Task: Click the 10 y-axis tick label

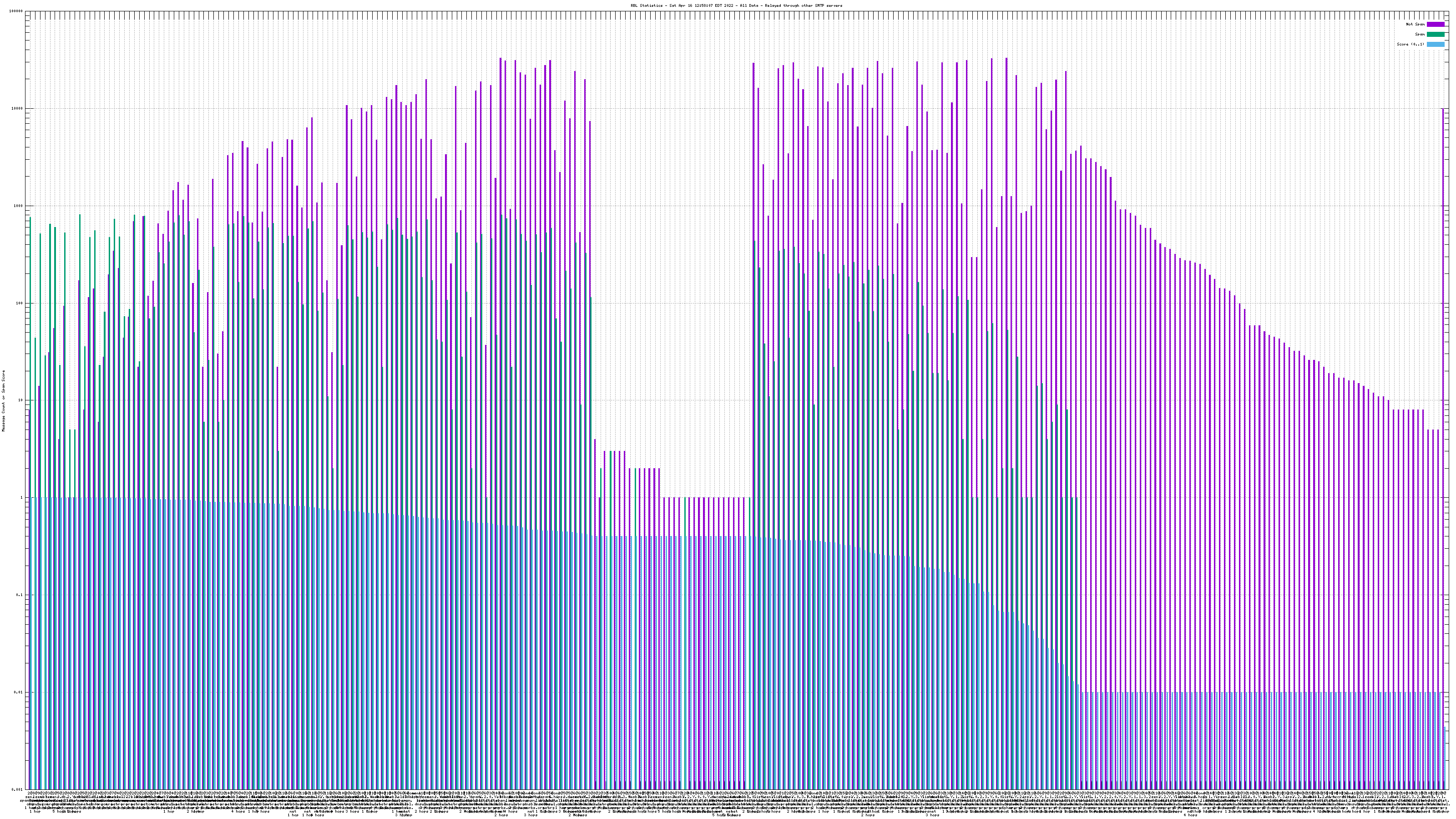Action: point(20,400)
